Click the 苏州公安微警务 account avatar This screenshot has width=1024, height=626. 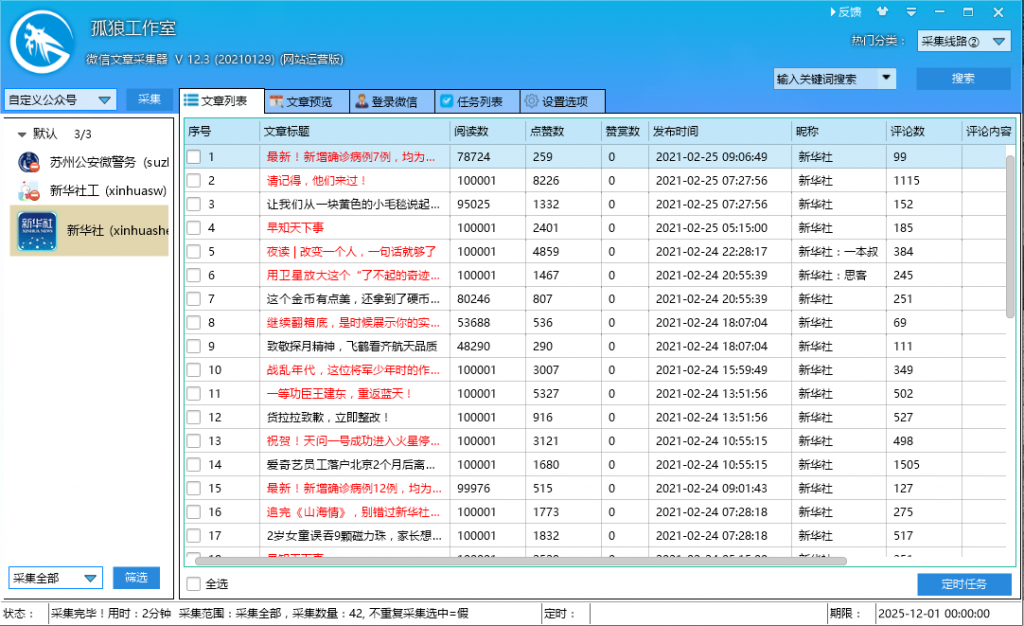coord(29,162)
